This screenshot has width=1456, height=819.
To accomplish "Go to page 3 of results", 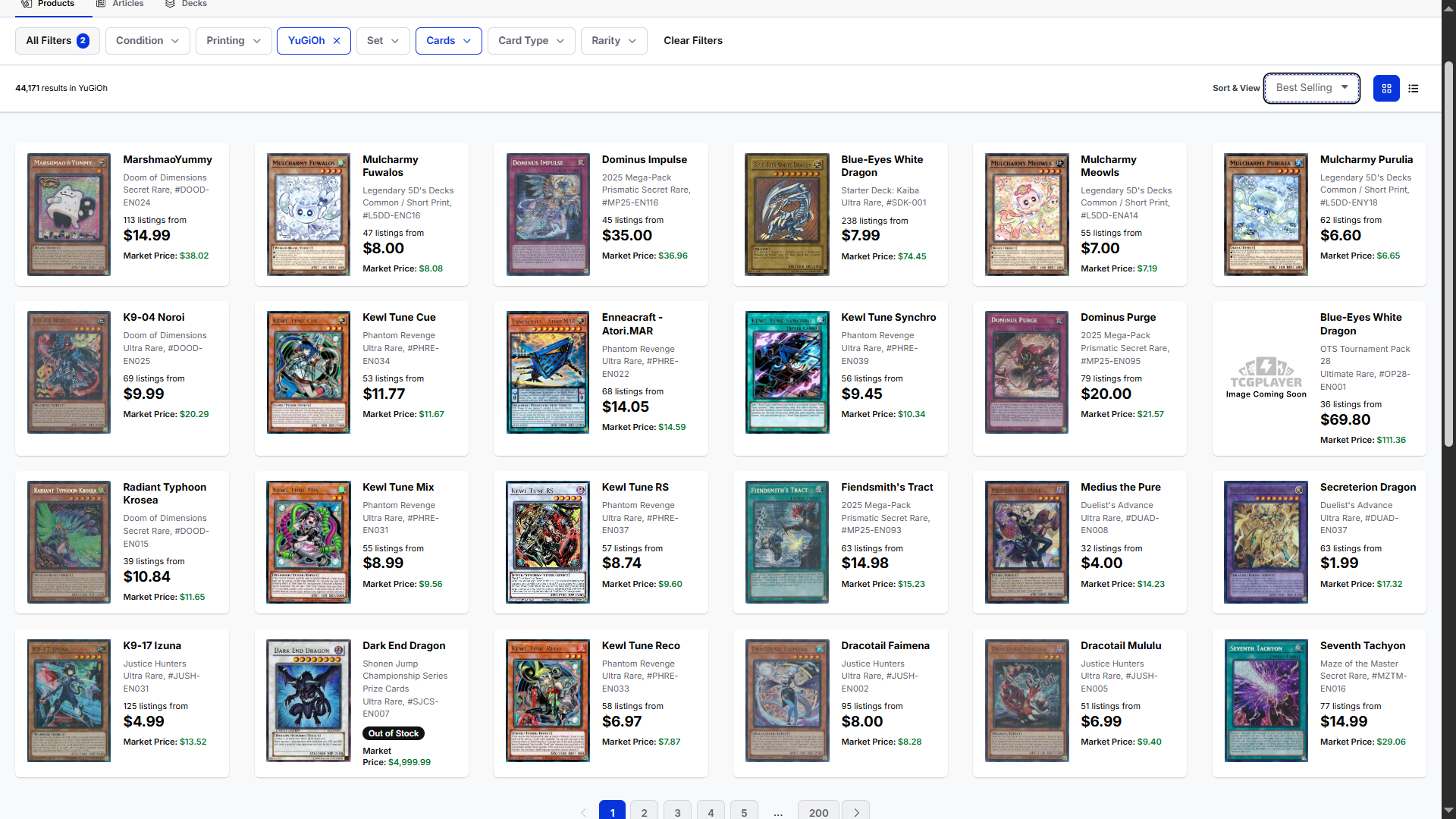I will point(677,811).
